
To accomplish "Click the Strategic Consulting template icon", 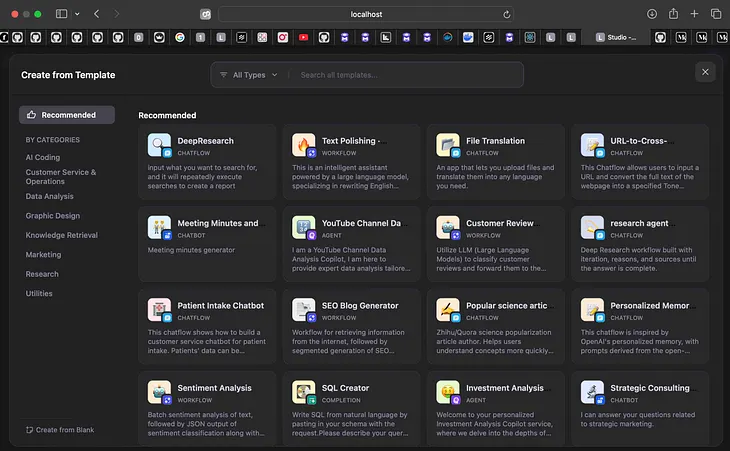I will pos(592,392).
